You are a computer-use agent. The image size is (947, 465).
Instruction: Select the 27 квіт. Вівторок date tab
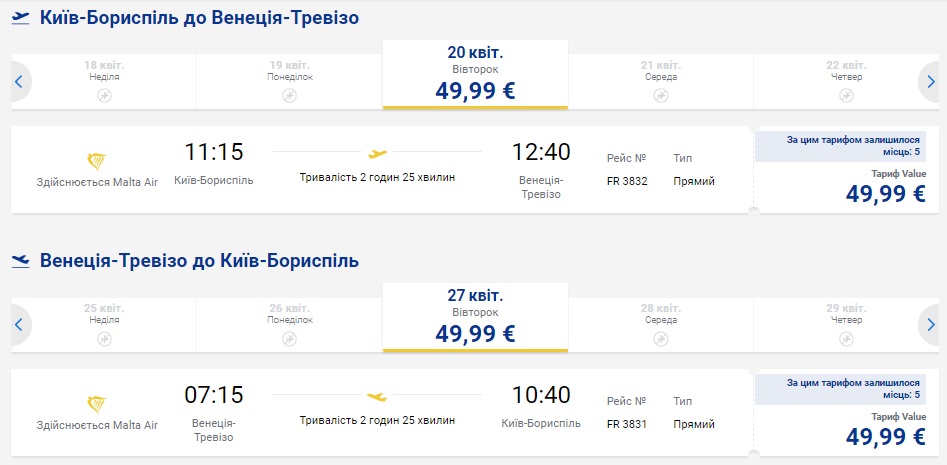pyautogui.click(x=475, y=318)
